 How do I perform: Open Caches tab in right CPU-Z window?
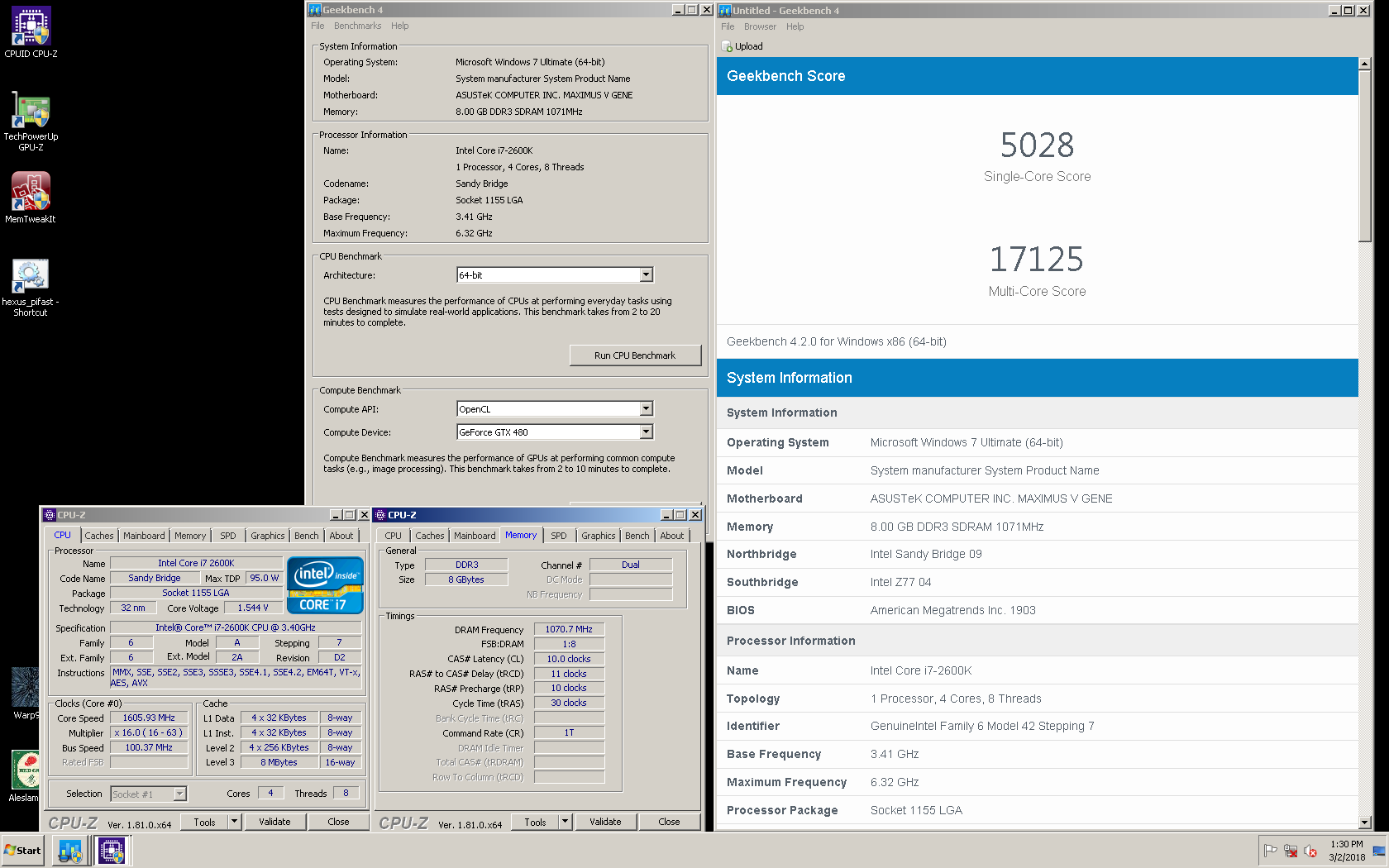(x=430, y=536)
